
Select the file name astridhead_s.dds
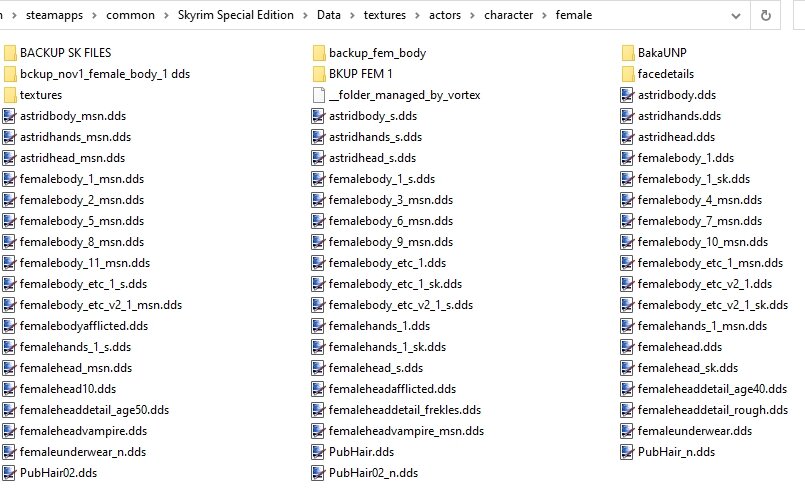click(x=372, y=158)
